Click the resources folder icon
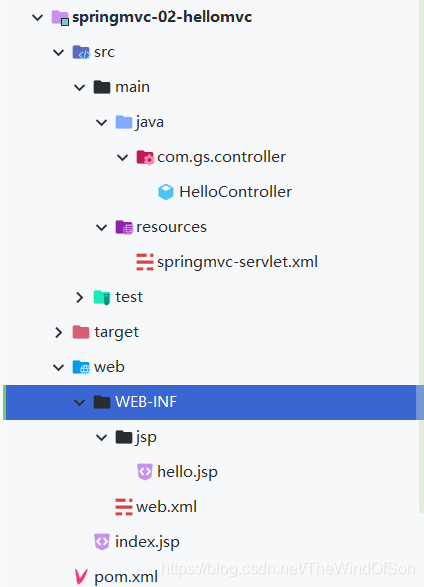 coord(124,227)
